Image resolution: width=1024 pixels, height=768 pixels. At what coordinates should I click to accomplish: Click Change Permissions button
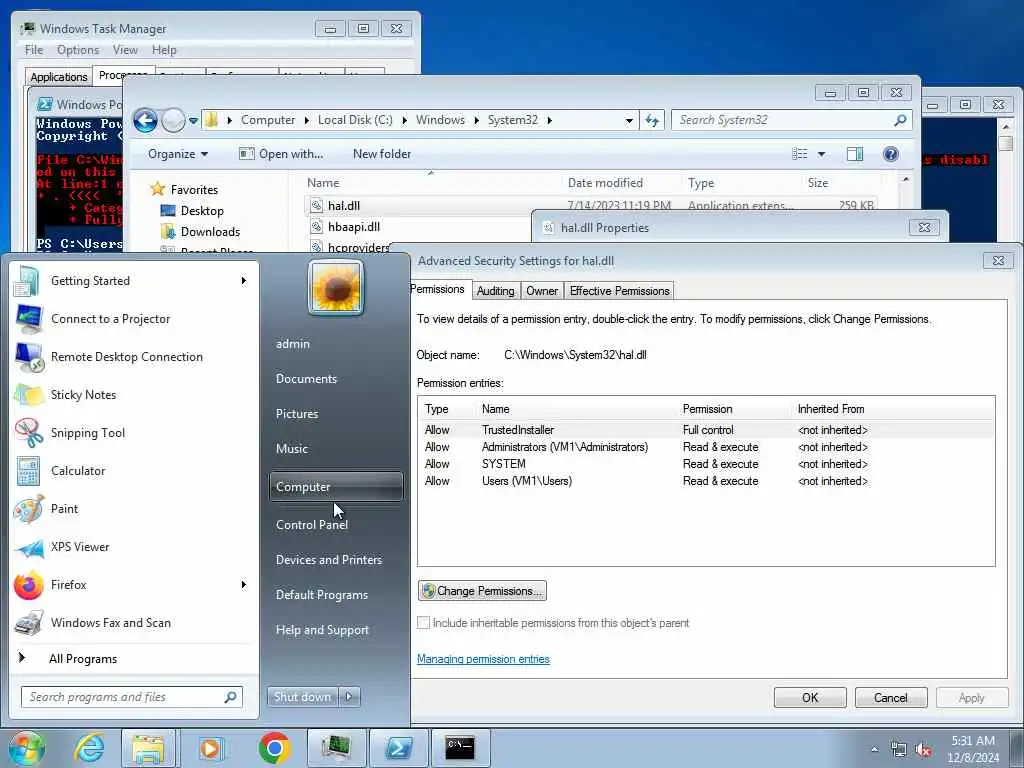click(x=482, y=591)
